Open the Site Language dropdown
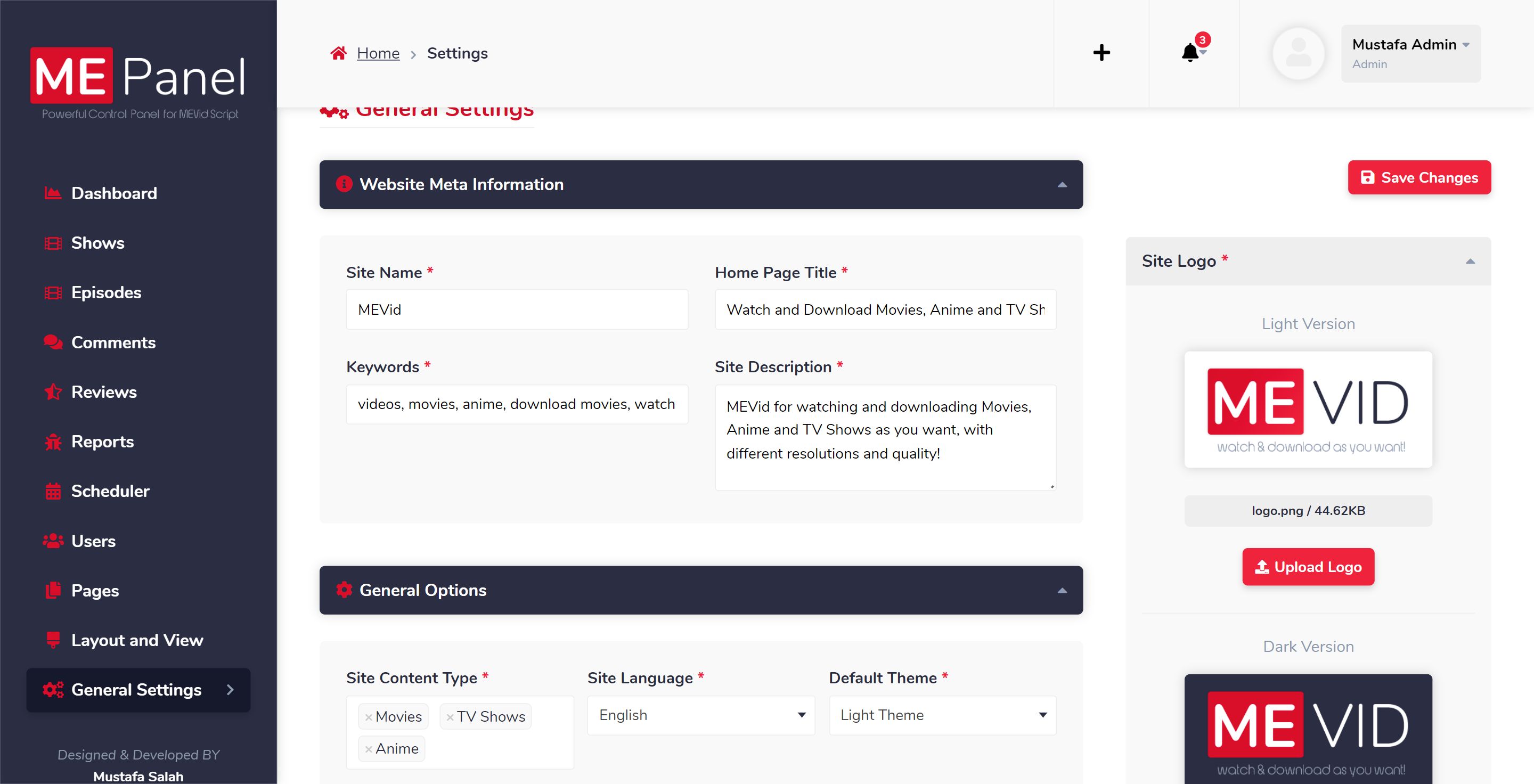The width and height of the screenshot is (1534, 784). (x=700, y=715)
